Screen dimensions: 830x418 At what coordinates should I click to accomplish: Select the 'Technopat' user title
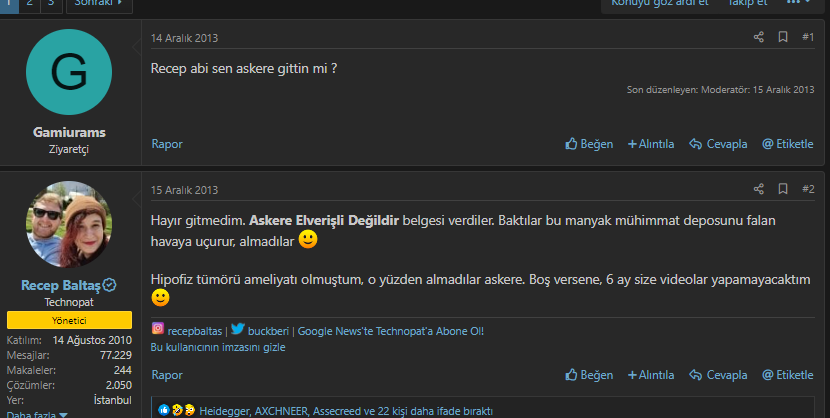tap(69, 302)
